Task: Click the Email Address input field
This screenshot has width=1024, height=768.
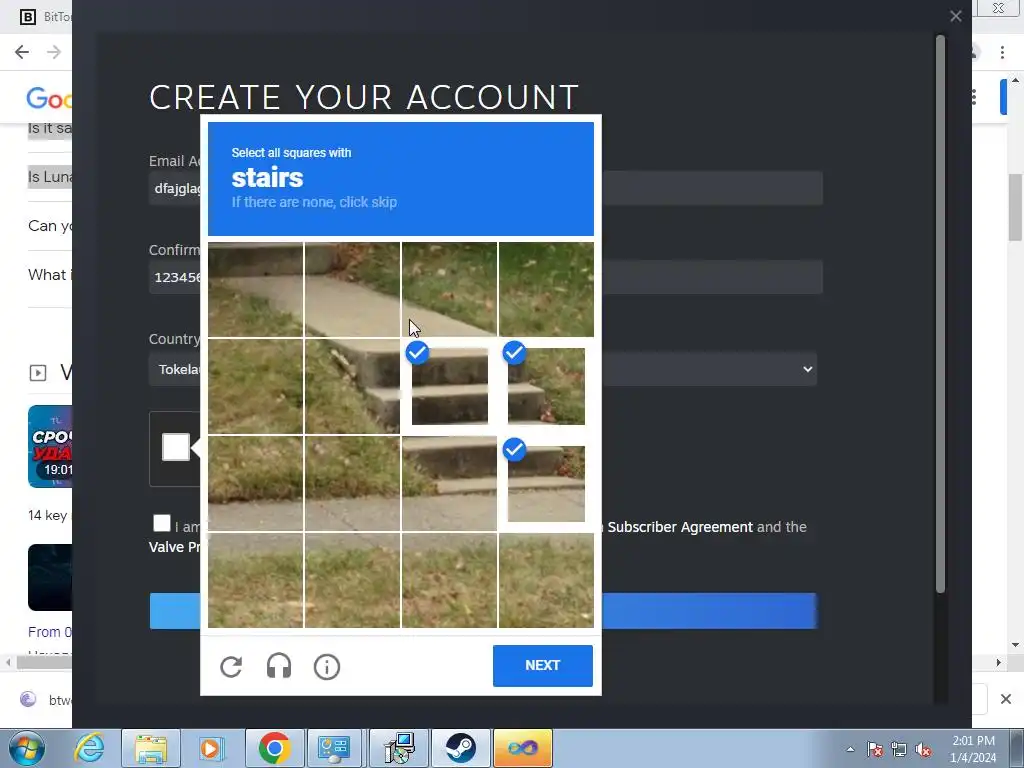Action: 485,188
